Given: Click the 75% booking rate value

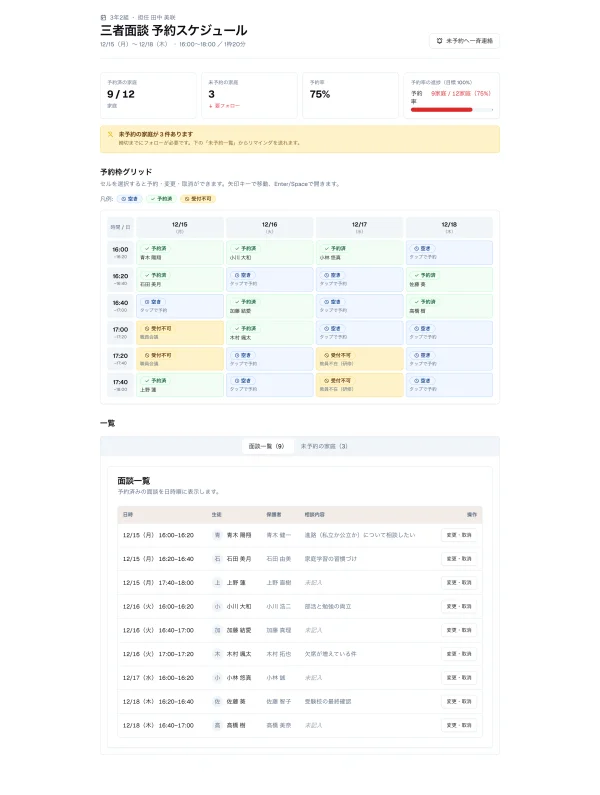Looking at the screenshot, I should 320,94.
